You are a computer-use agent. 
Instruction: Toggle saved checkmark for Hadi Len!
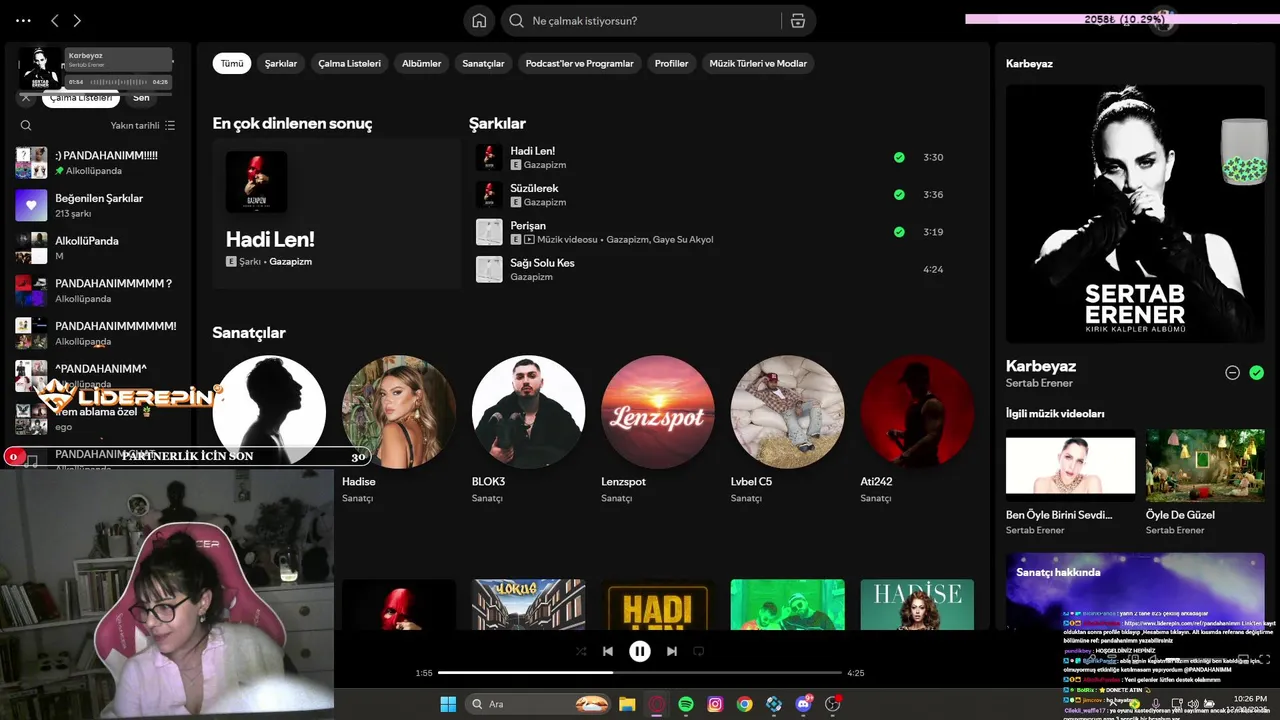tap(899, 157)
